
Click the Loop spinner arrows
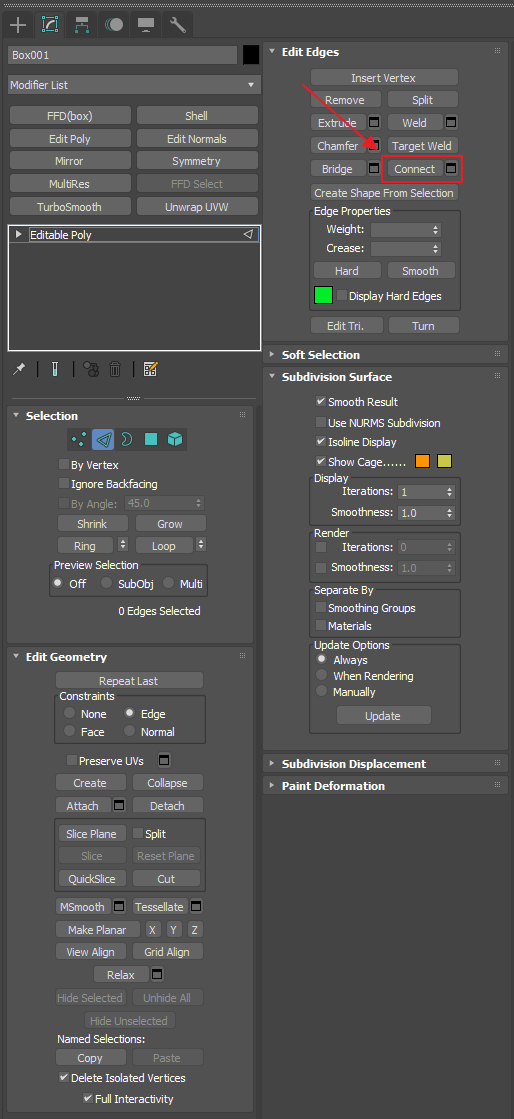click(201, 545)
